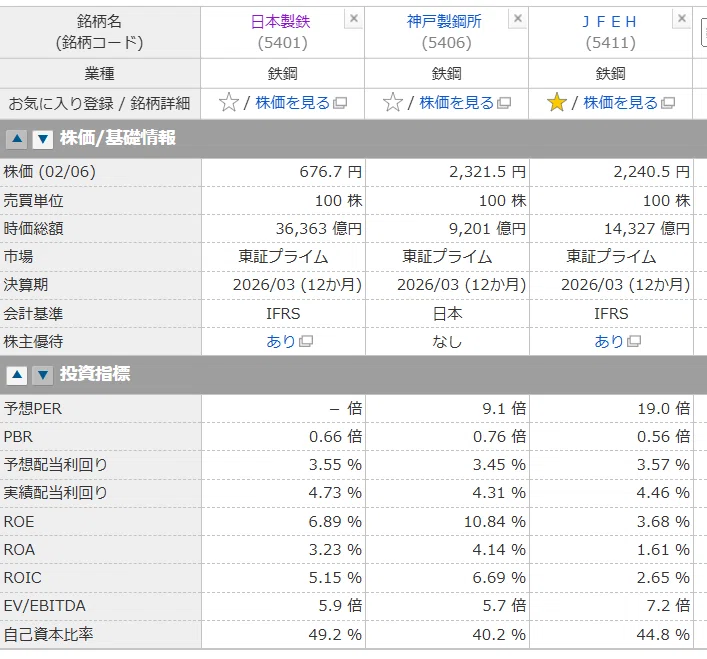Screen dimensions: 707x659
Task: Click the ROE row label
Action: (x=19, y=522)
